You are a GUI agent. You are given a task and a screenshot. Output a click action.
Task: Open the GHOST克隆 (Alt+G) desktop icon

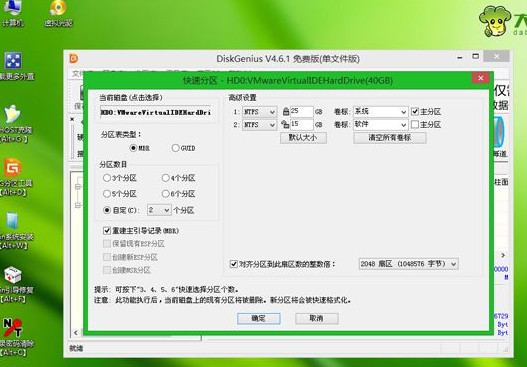(x=13, y=124)
